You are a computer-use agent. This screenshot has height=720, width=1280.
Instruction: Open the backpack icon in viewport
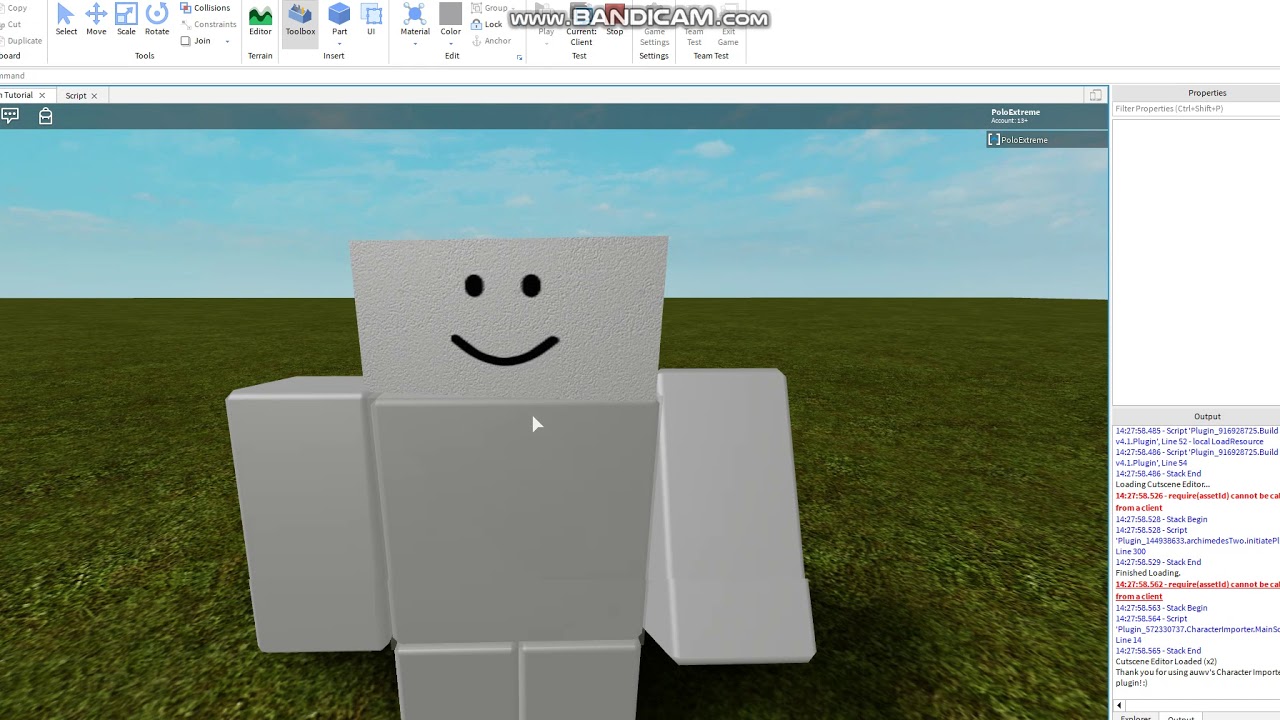(x=45, y=116)
